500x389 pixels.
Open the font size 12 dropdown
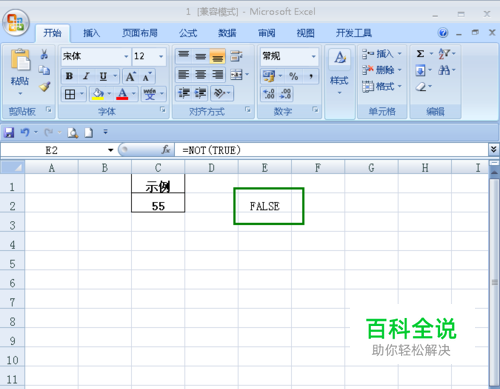161,56
